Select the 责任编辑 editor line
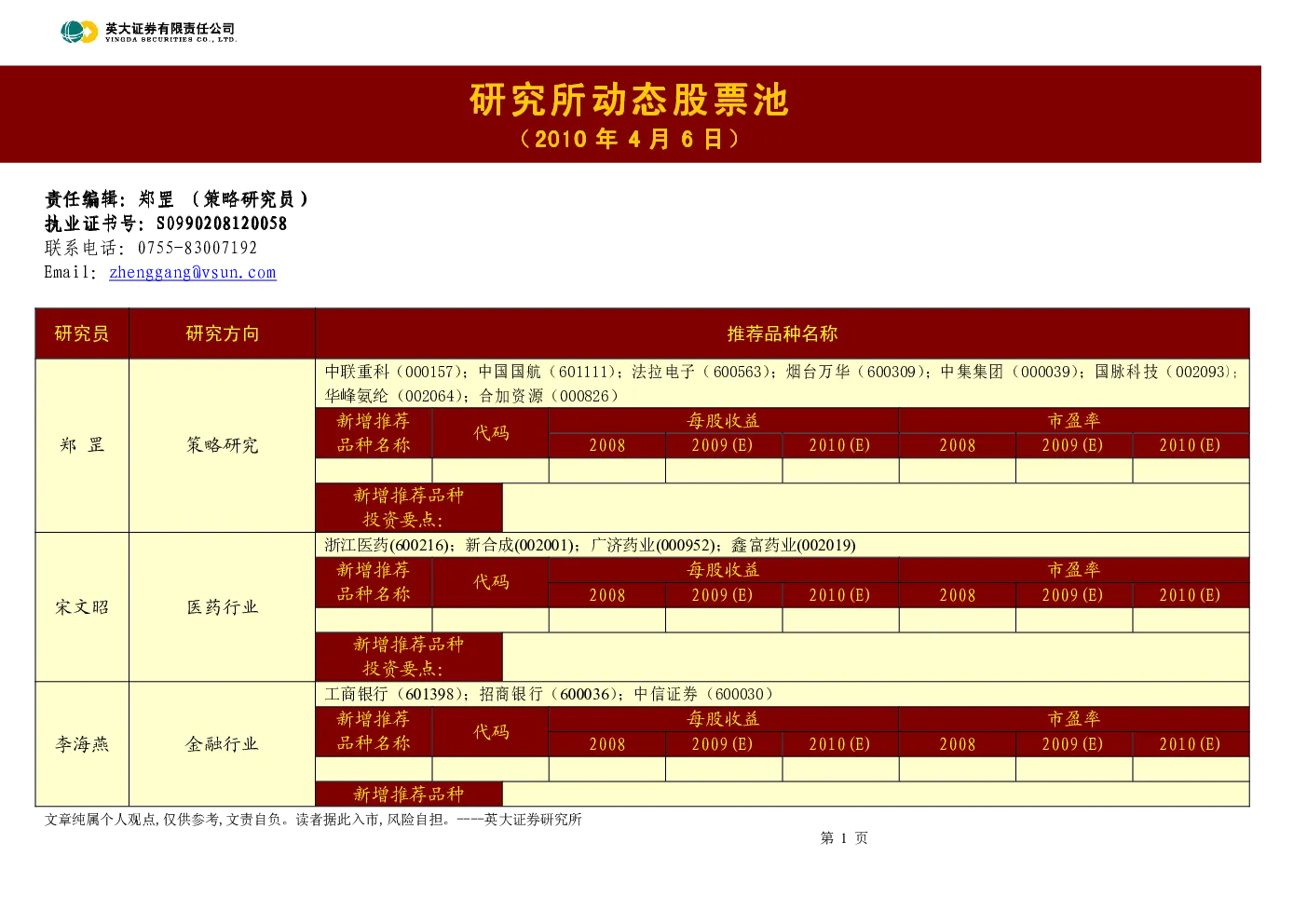The height and width of the screenshot is (924, 1307). [177, 198]
